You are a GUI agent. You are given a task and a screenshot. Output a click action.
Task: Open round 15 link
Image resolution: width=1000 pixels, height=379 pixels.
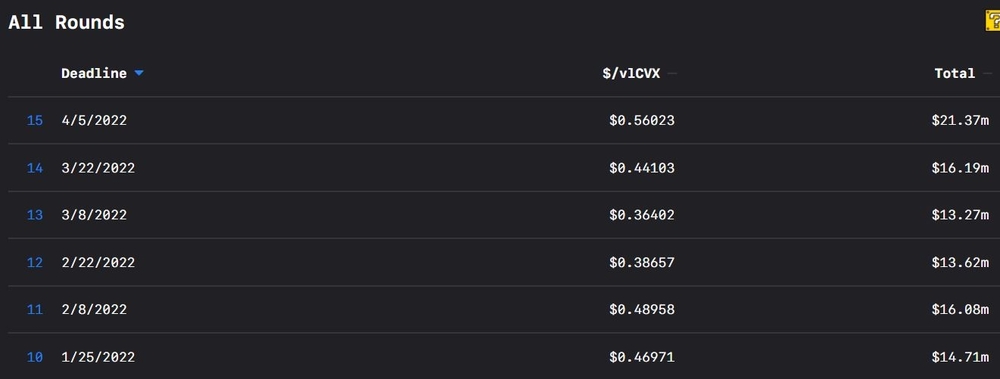(34, 120)
